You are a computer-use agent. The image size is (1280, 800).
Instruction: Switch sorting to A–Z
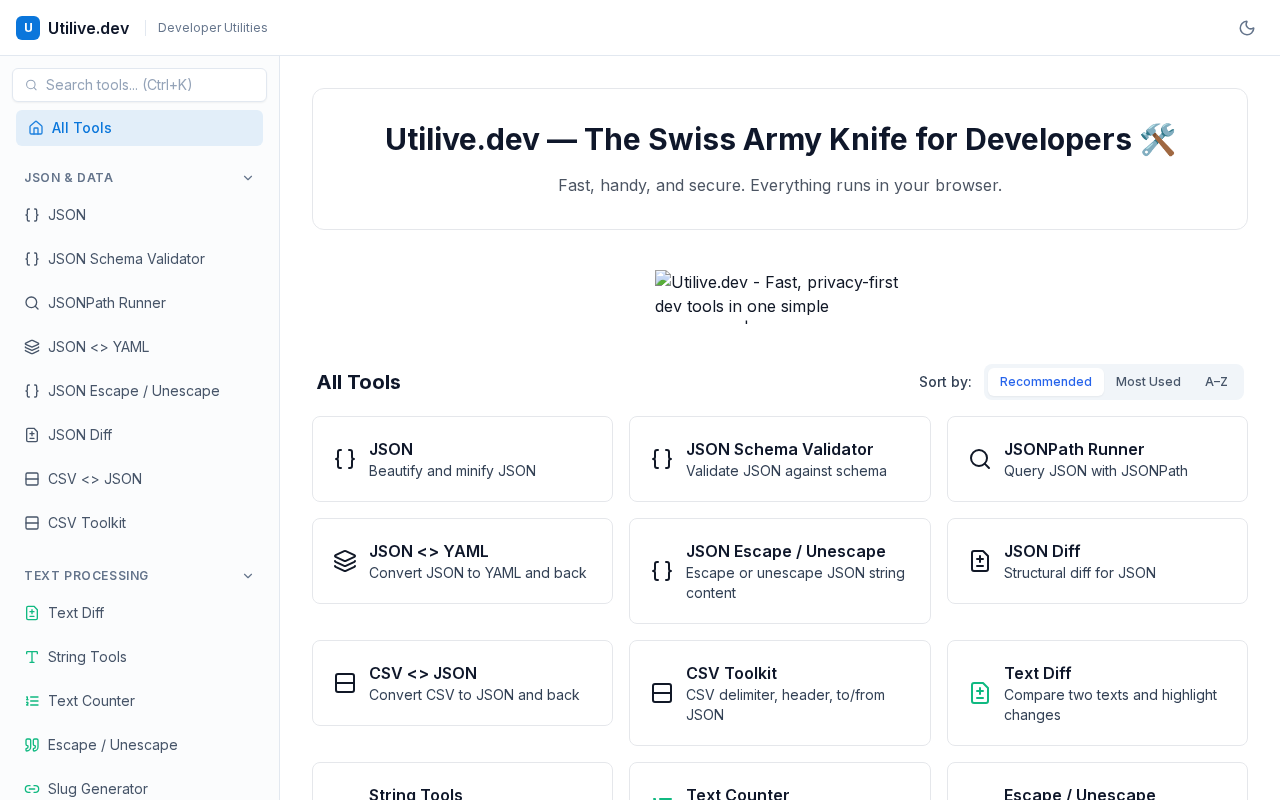pyautogui.click(x=1216, y=382)
